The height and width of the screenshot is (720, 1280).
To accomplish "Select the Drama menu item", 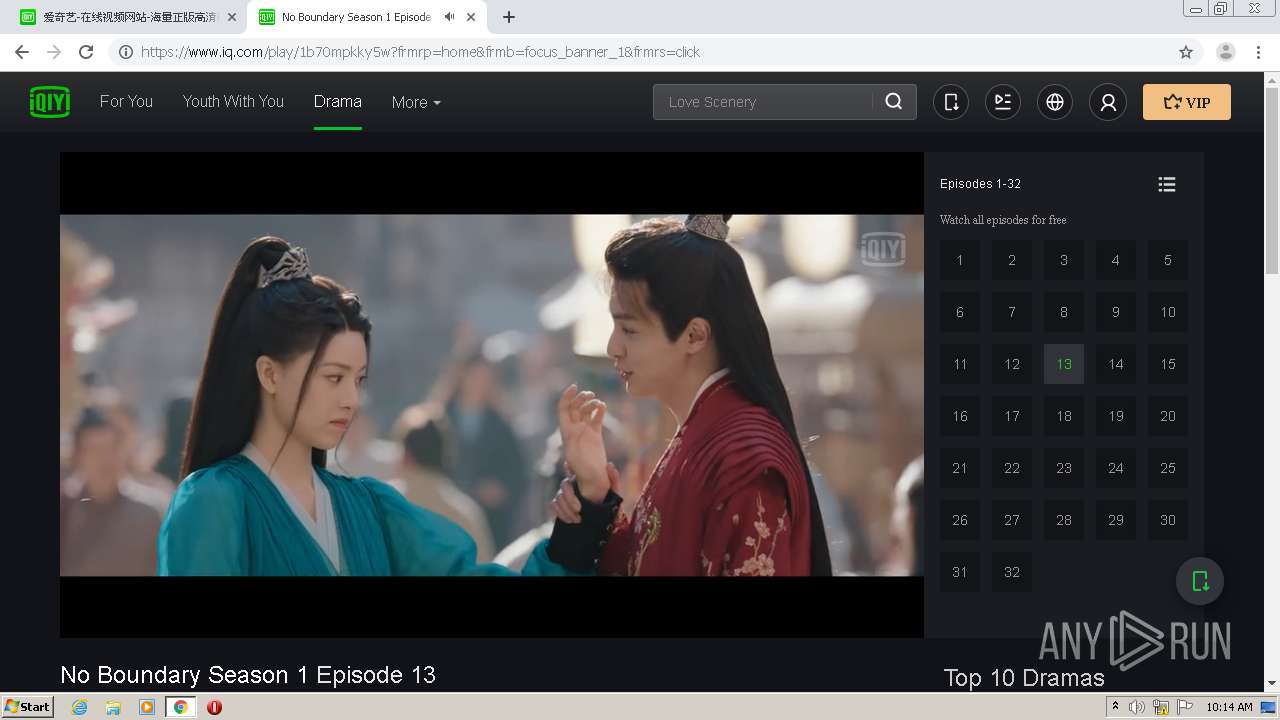I will 338,101.
